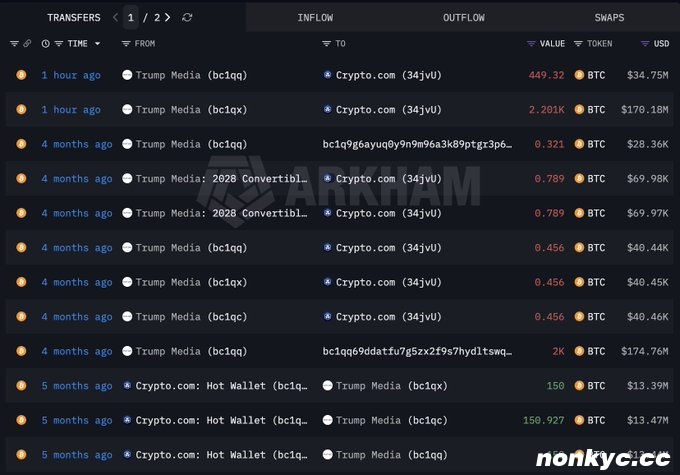Open address bc1q9g6ayuq0y9n9m96a3k89ptgr3p6
The height and width of the screenshot is (475, 680).
(x=417, y=144)
